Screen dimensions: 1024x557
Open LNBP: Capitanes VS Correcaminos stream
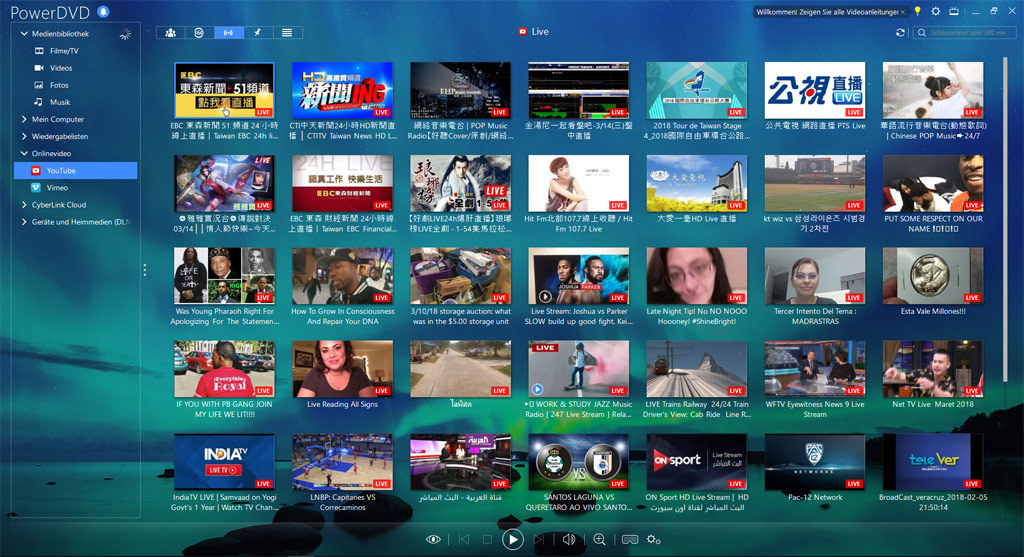pos(342,462)
